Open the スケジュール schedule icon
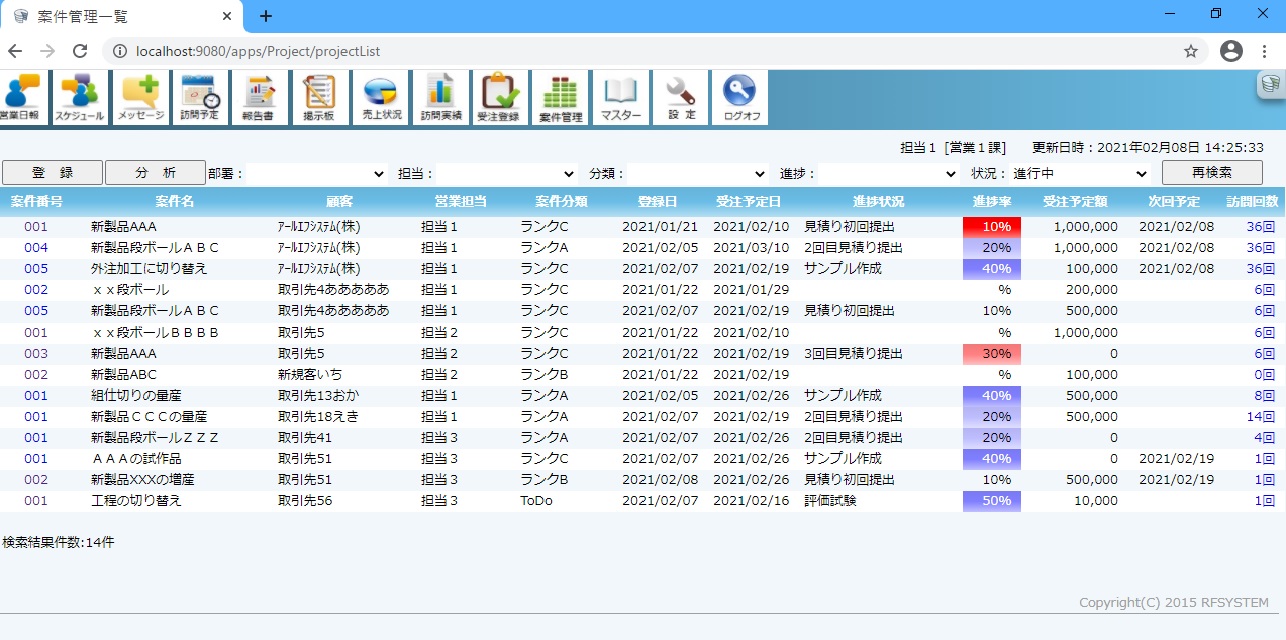1286x640 pixels. point(79,98)
